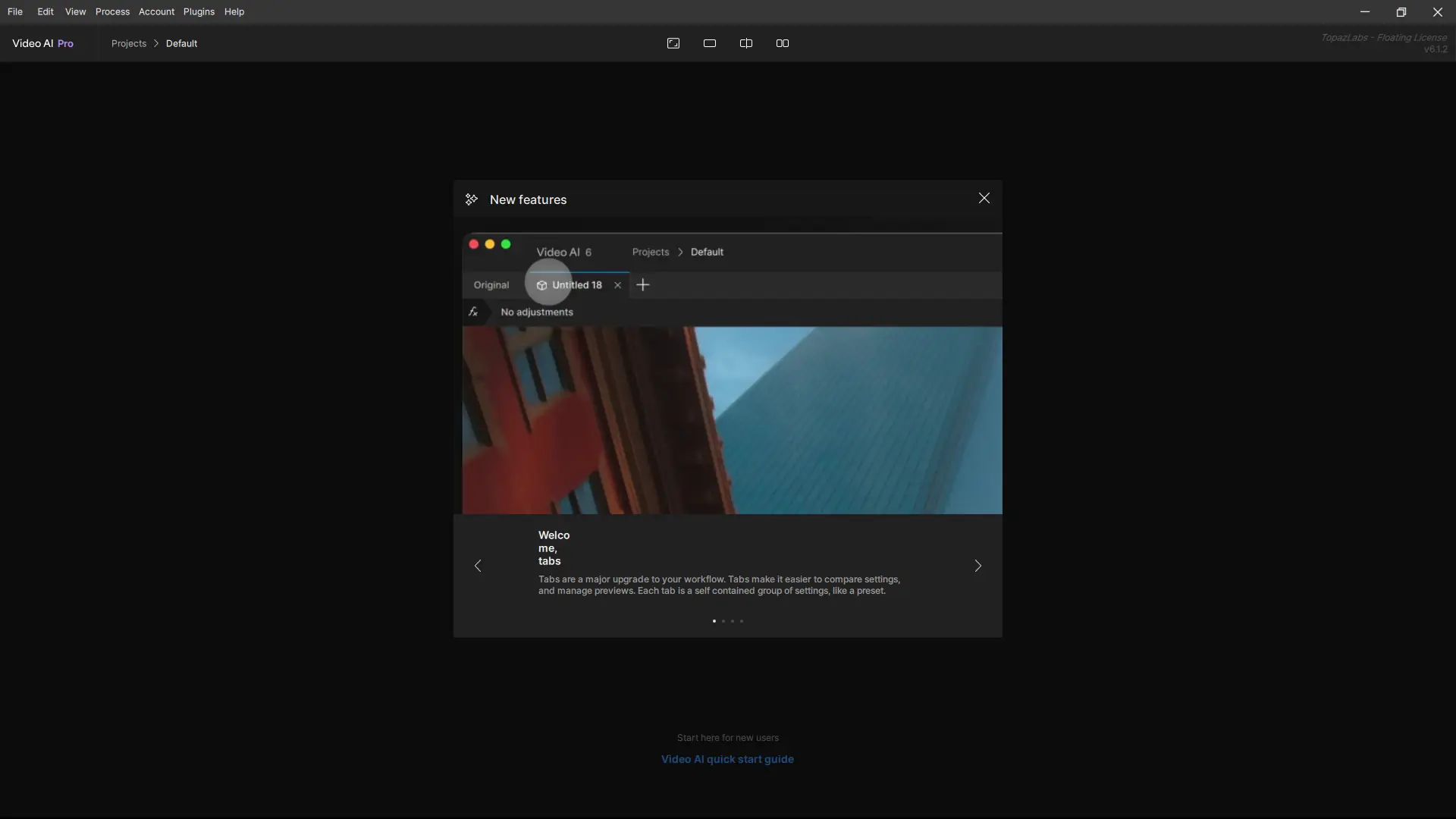Open the Plugins menu
Screen dimensions: 1456x819
click(199, 11)
